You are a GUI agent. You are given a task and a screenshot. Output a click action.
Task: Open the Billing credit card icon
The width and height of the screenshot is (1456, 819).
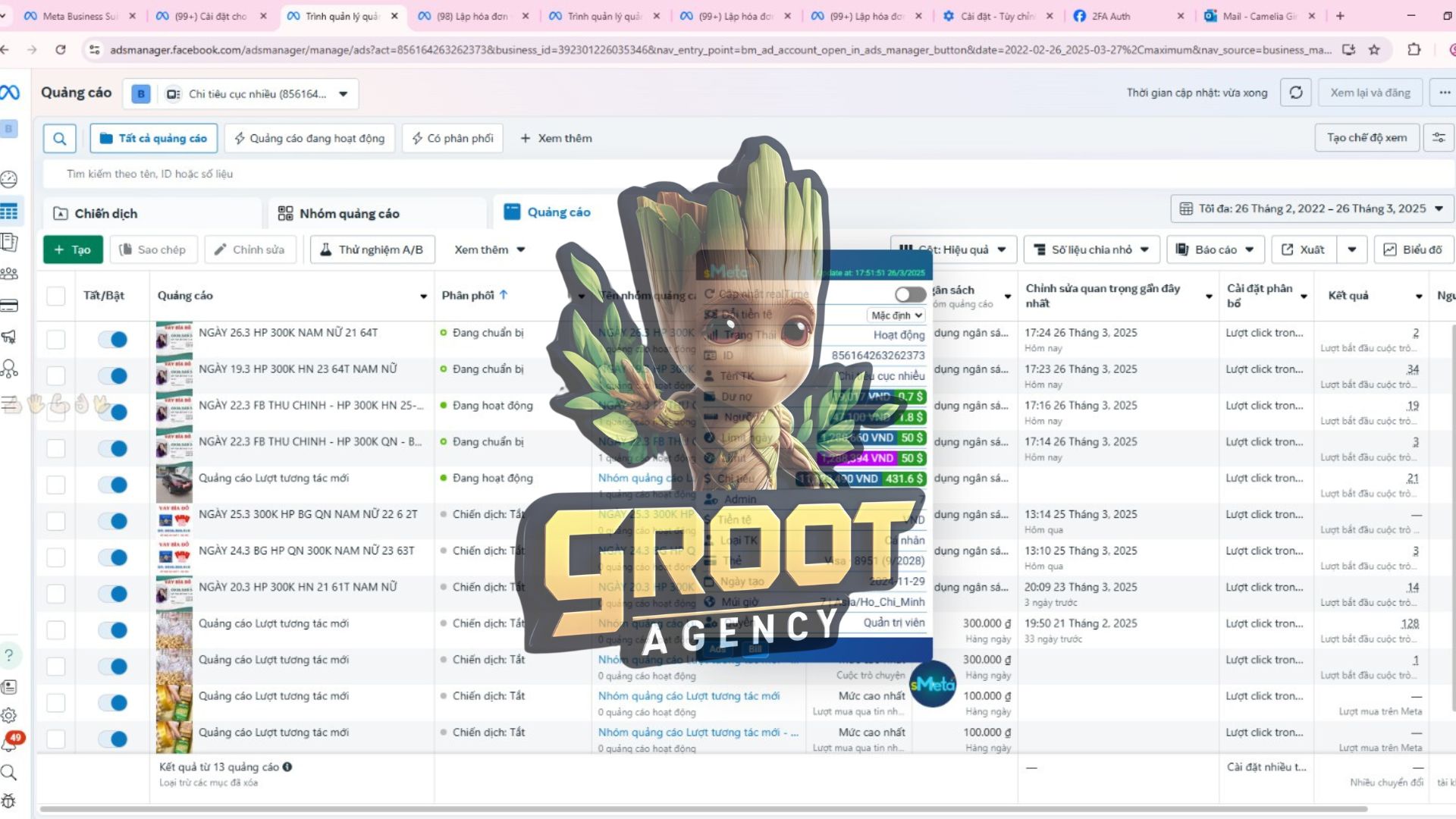tap(9, 306)
